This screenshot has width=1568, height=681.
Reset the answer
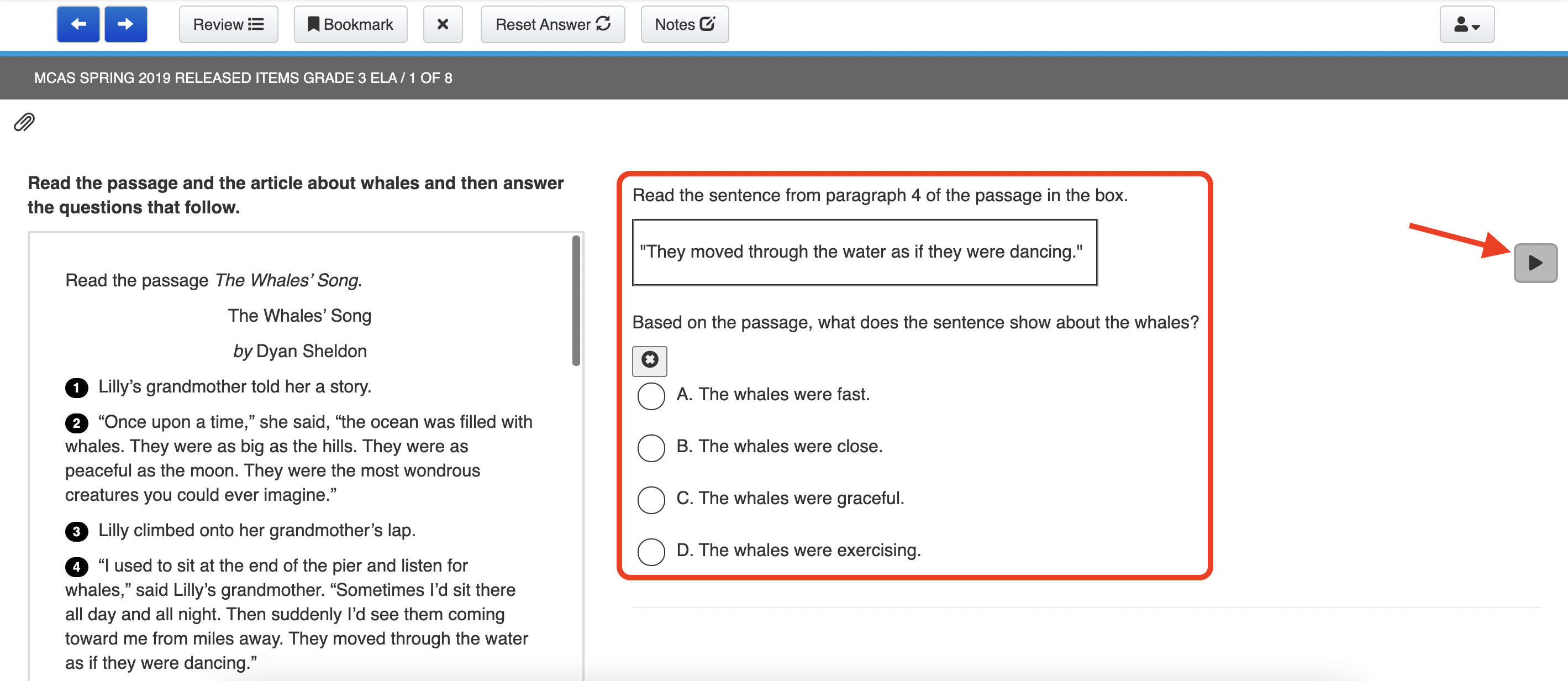pyautogui.click(x=552, y=24)
